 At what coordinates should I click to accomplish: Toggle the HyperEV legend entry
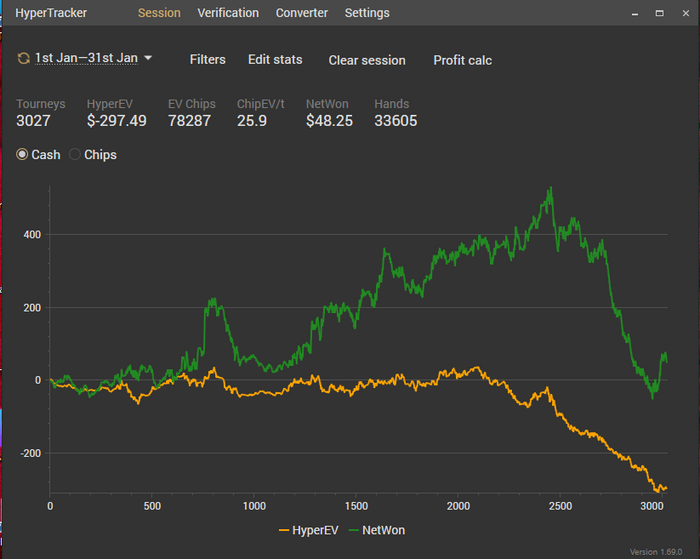pos(308,530)
